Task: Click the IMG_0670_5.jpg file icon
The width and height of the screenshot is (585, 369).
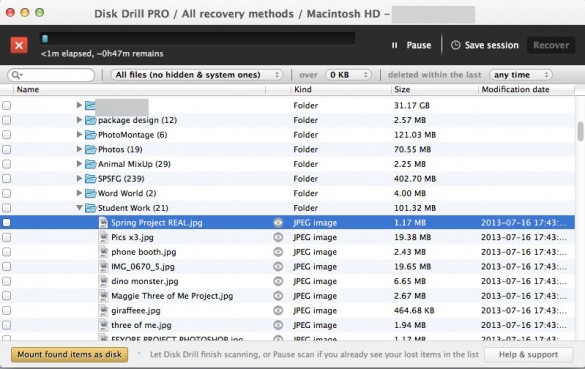Action: click(103, 266)
